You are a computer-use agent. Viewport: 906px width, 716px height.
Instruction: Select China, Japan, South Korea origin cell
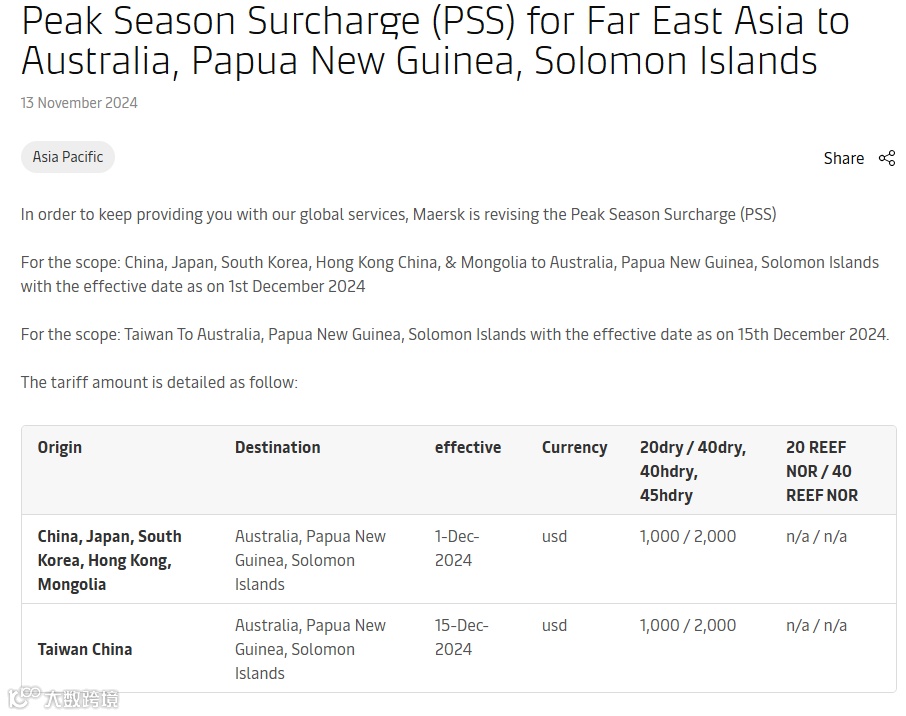pos(110,560)
